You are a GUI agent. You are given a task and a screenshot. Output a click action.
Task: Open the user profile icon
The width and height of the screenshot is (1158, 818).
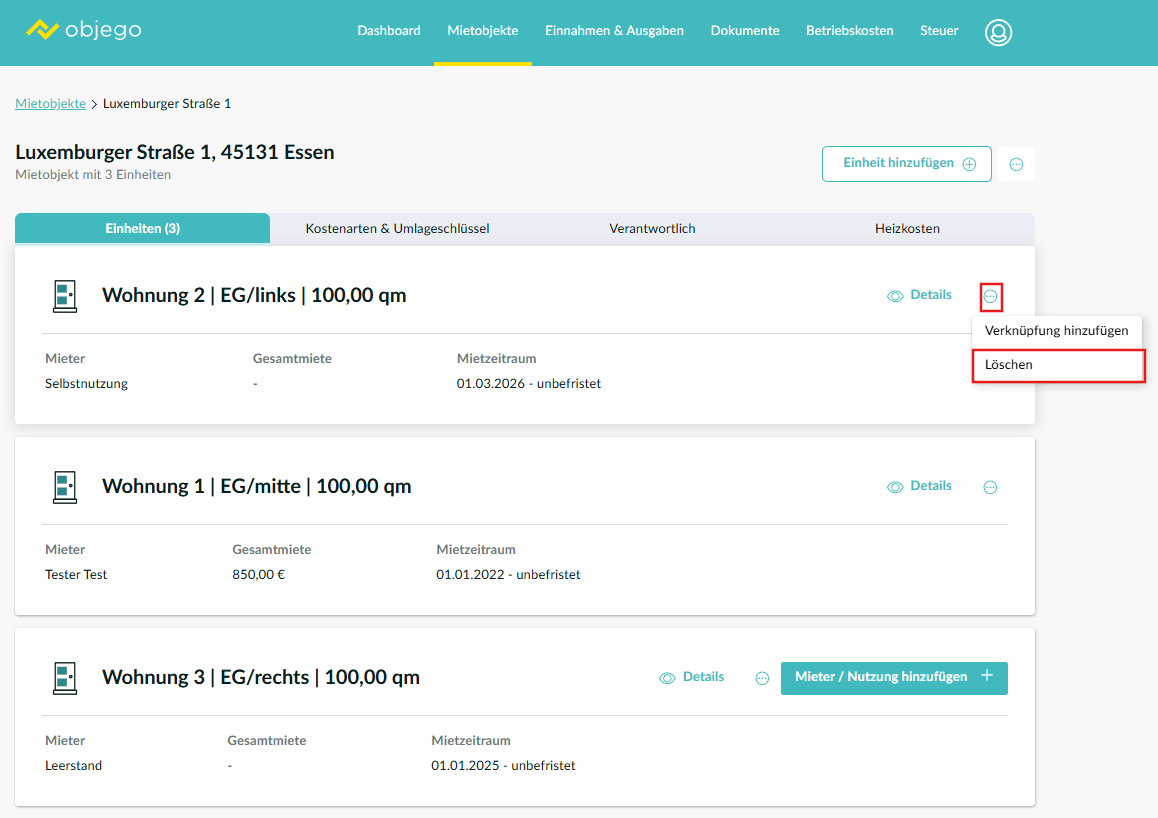click(998, 32)
